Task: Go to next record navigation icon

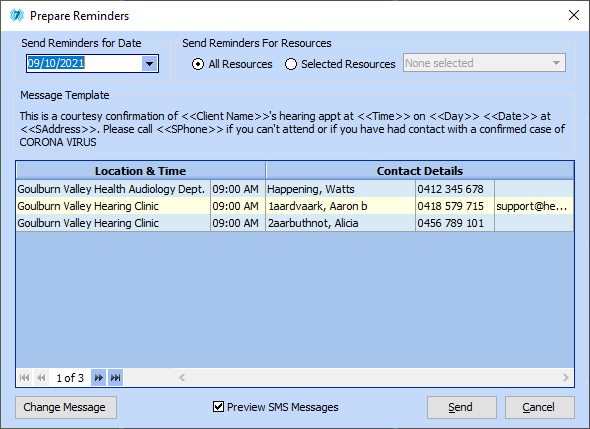Action: (x=99, y=377)
